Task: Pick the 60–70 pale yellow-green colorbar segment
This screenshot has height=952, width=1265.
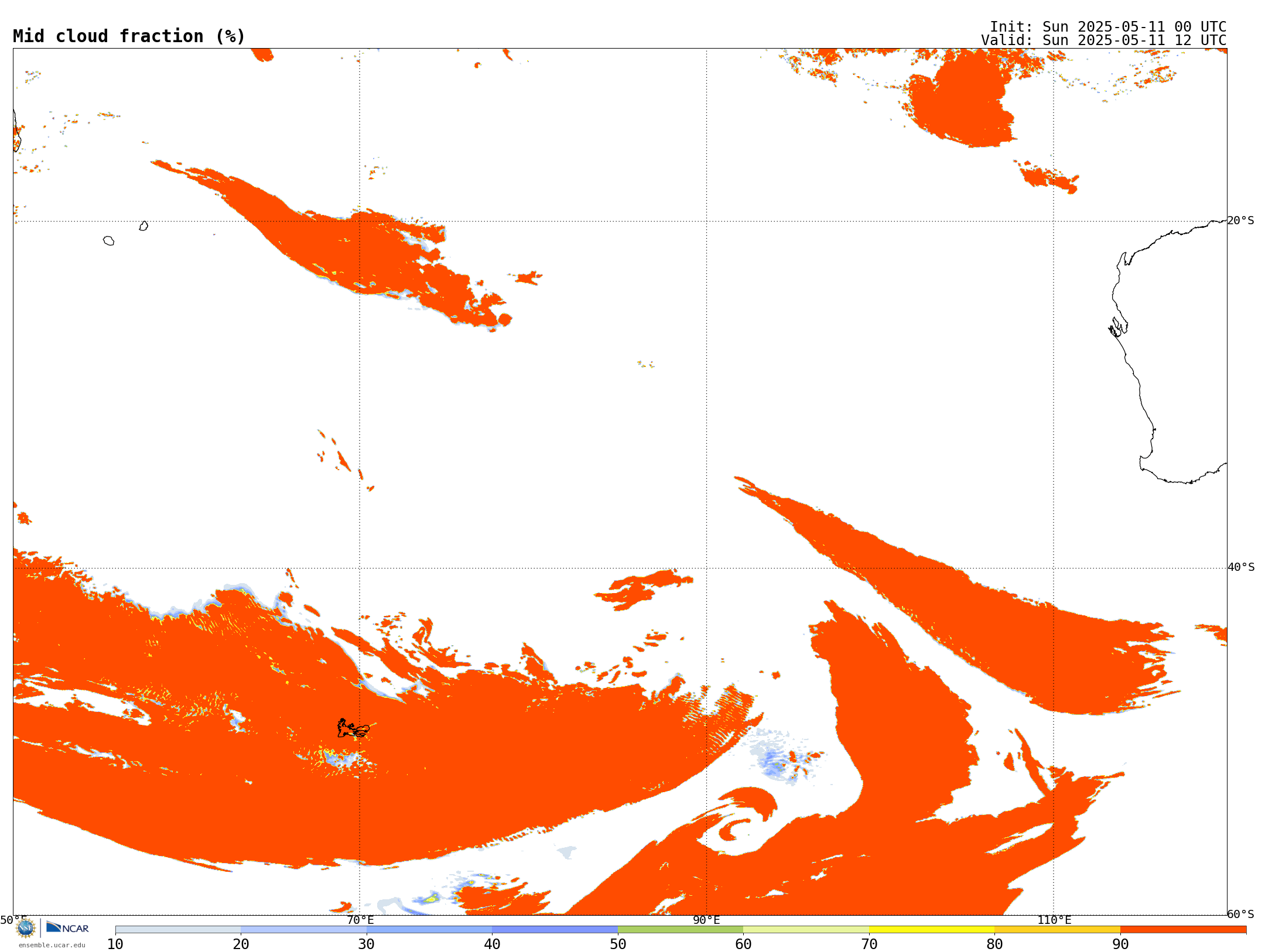Action: coord(806,930)
